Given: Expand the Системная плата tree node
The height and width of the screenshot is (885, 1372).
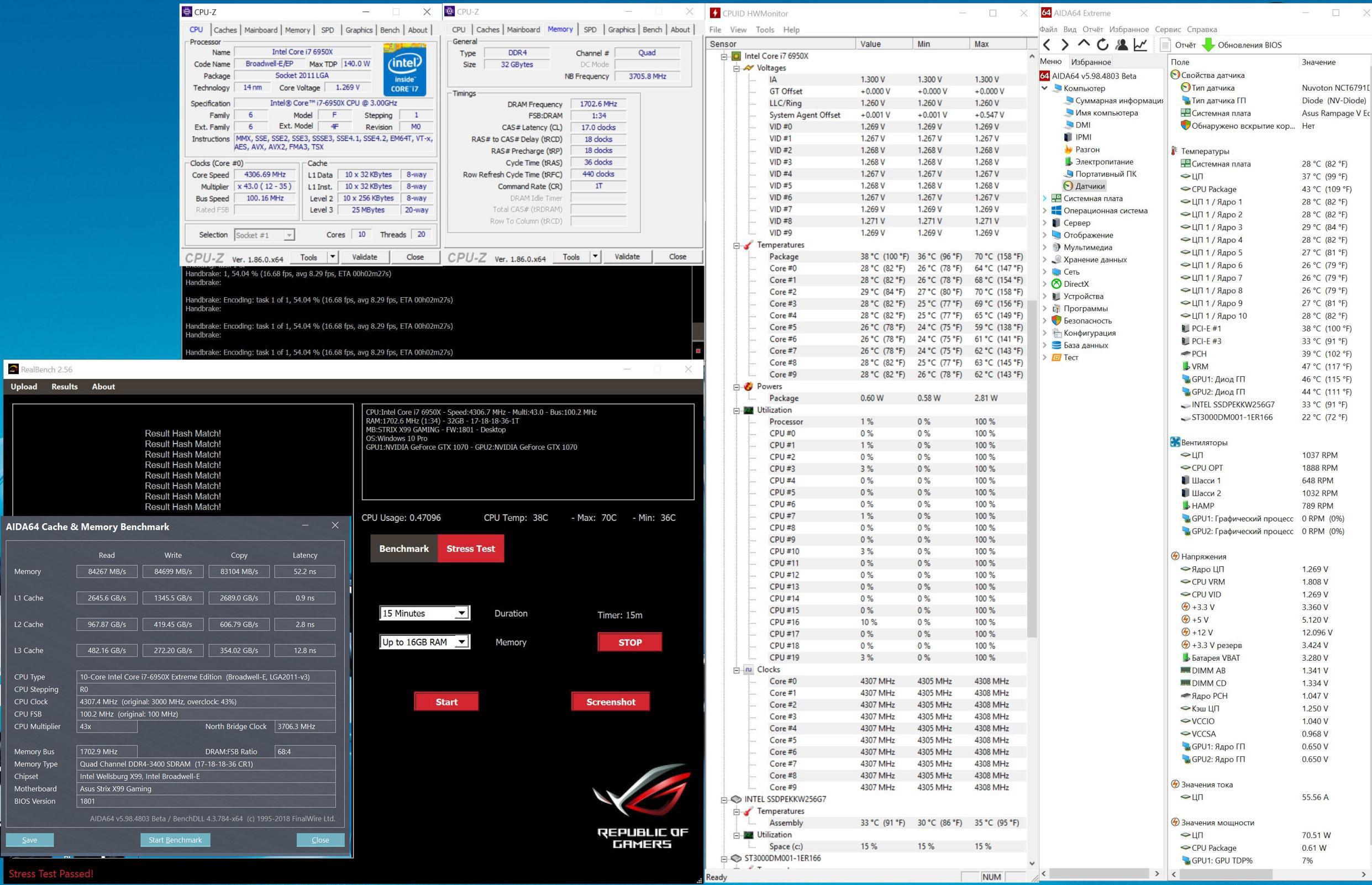Looking at the screenshot, I should [x=1044, y=198].
